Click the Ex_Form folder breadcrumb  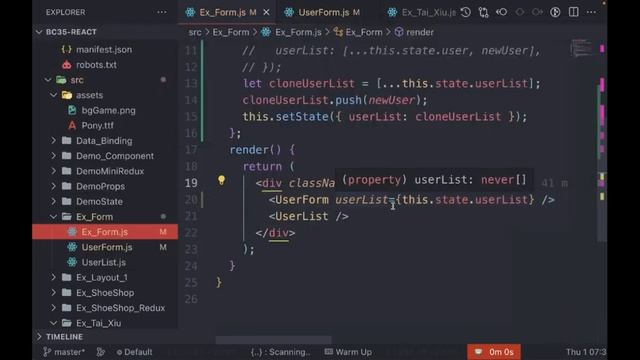231,32
